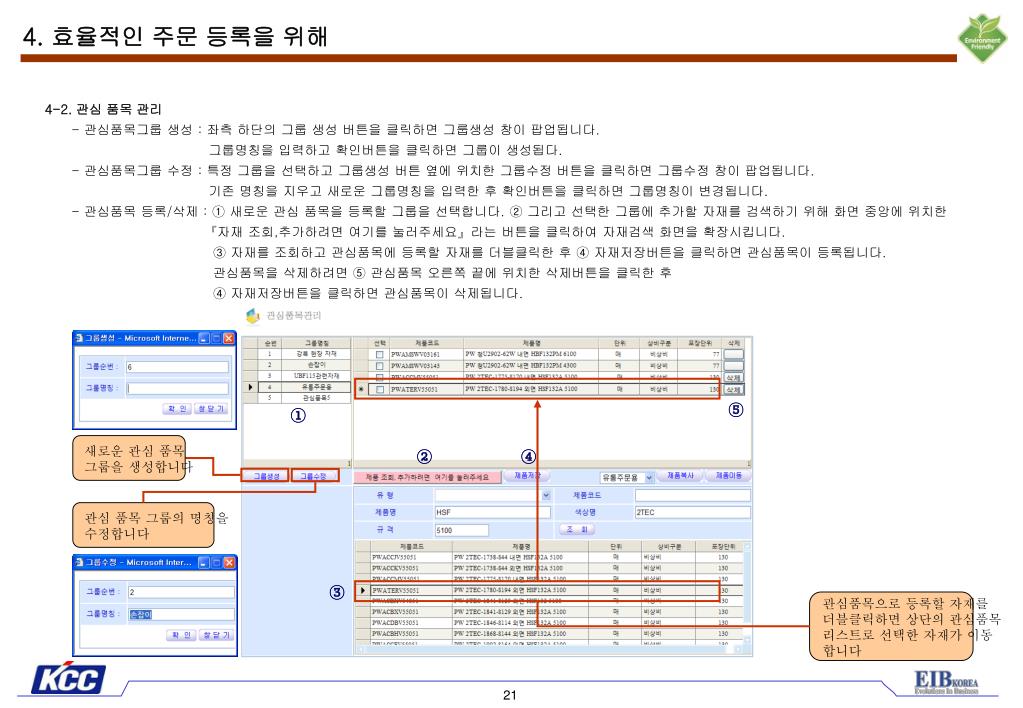Click the 그룹수정 button
Screen dimensions: 1023x708
point(314,476)
